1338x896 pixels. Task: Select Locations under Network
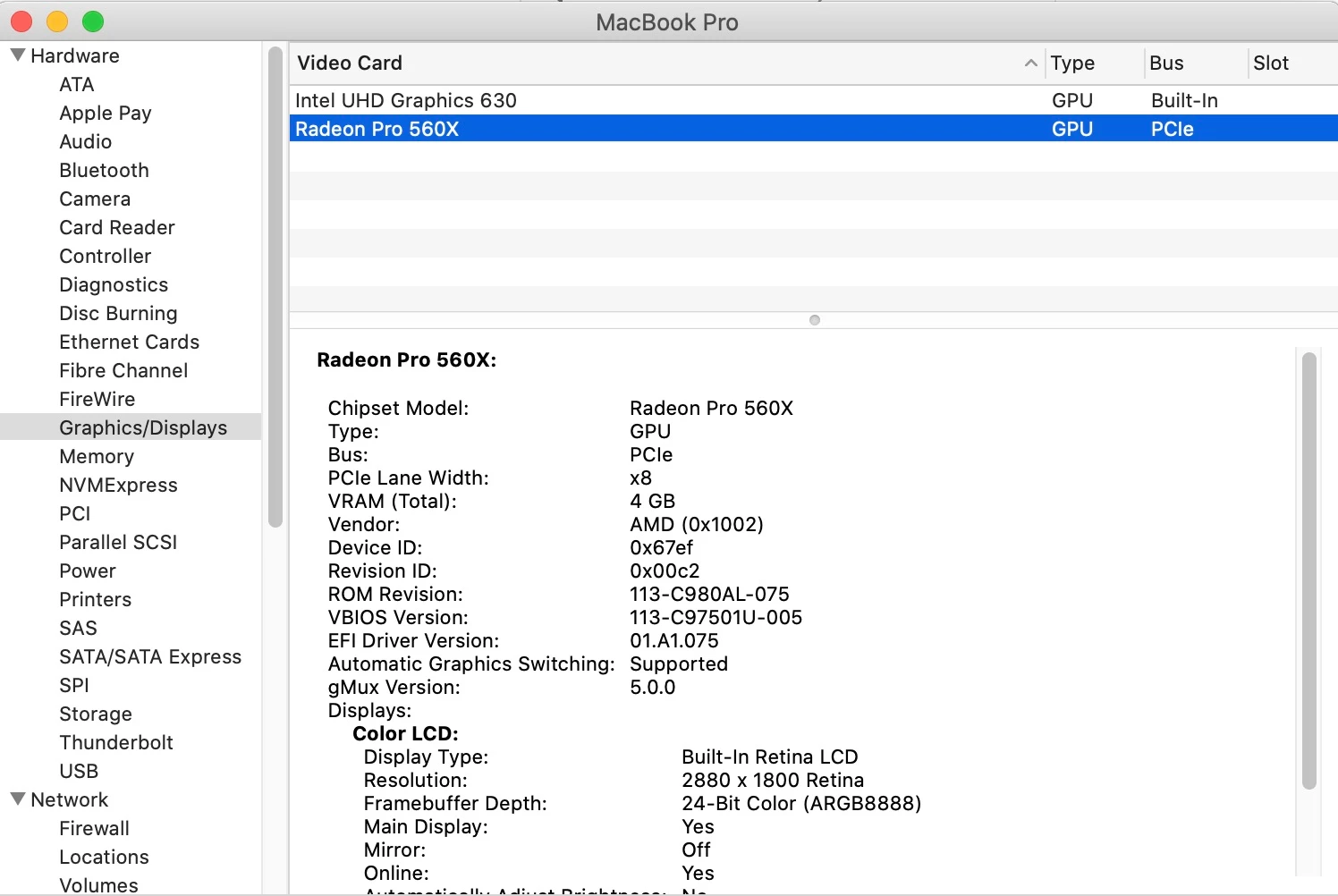tap(105, 857)
